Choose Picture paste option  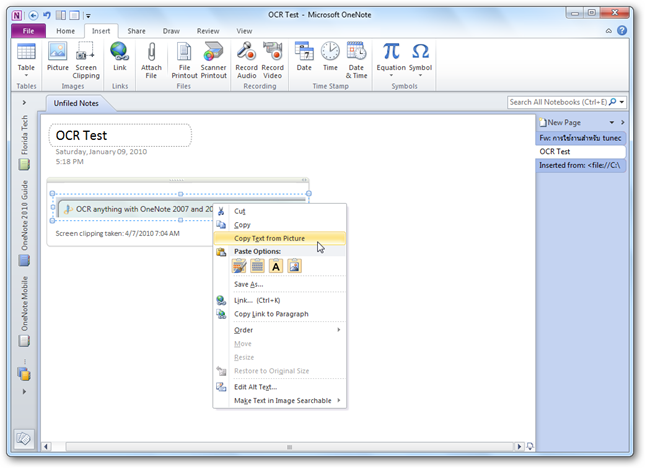[x=295, y=266]
